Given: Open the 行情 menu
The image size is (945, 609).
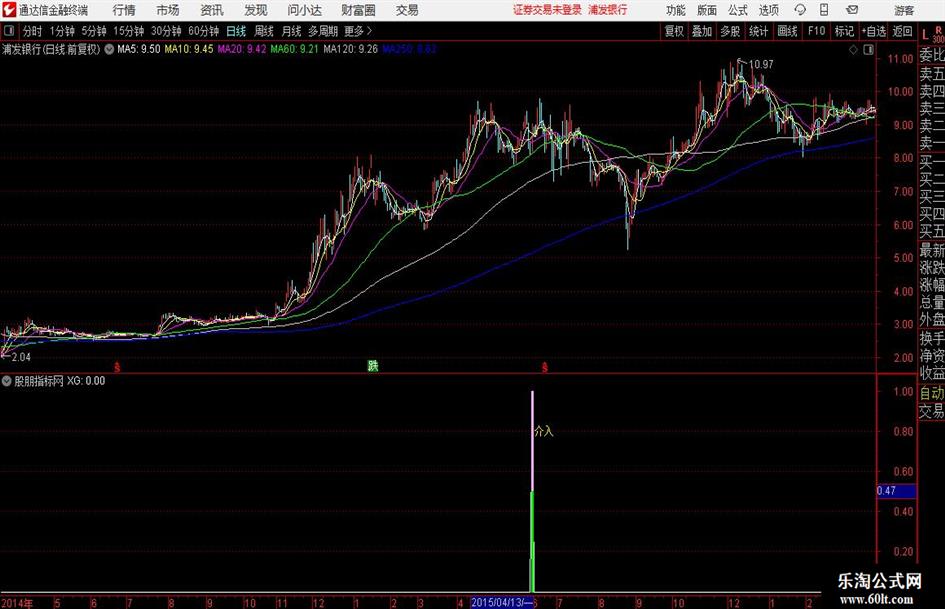Looking at the screenshot, I should click(124, 10).
